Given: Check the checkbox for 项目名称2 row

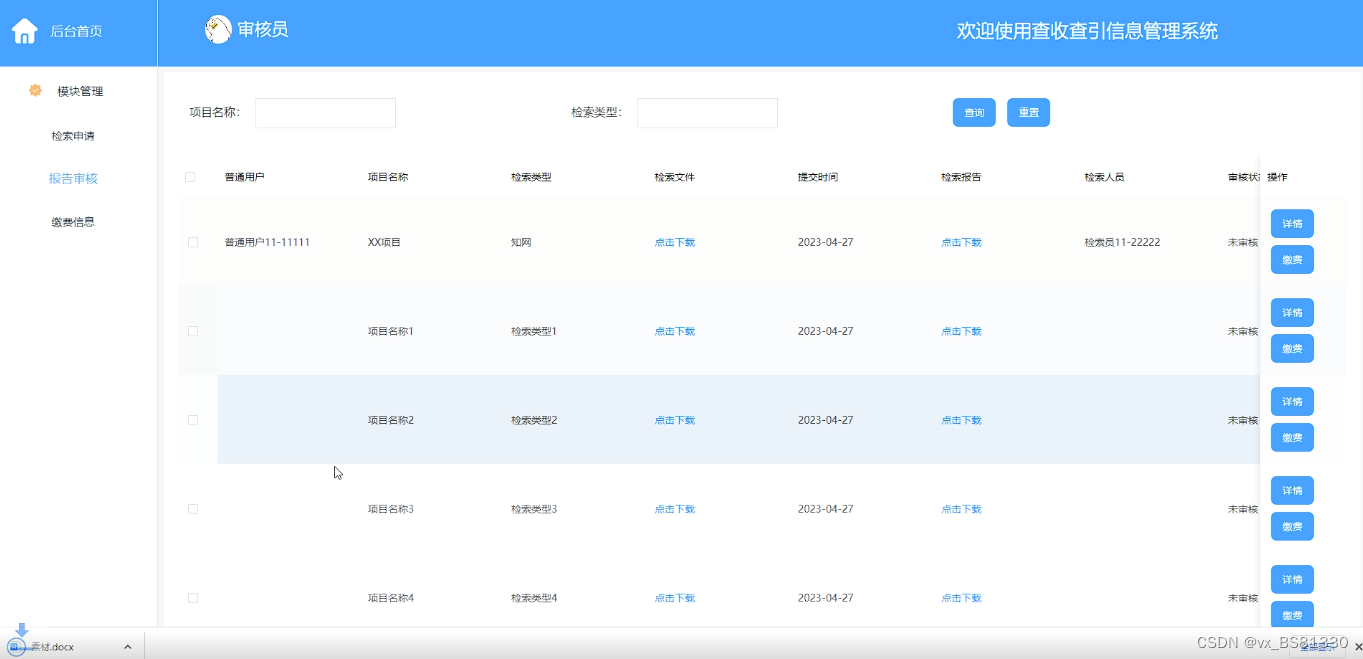Looking at the screenshot, I should click(x=193, y=420).
